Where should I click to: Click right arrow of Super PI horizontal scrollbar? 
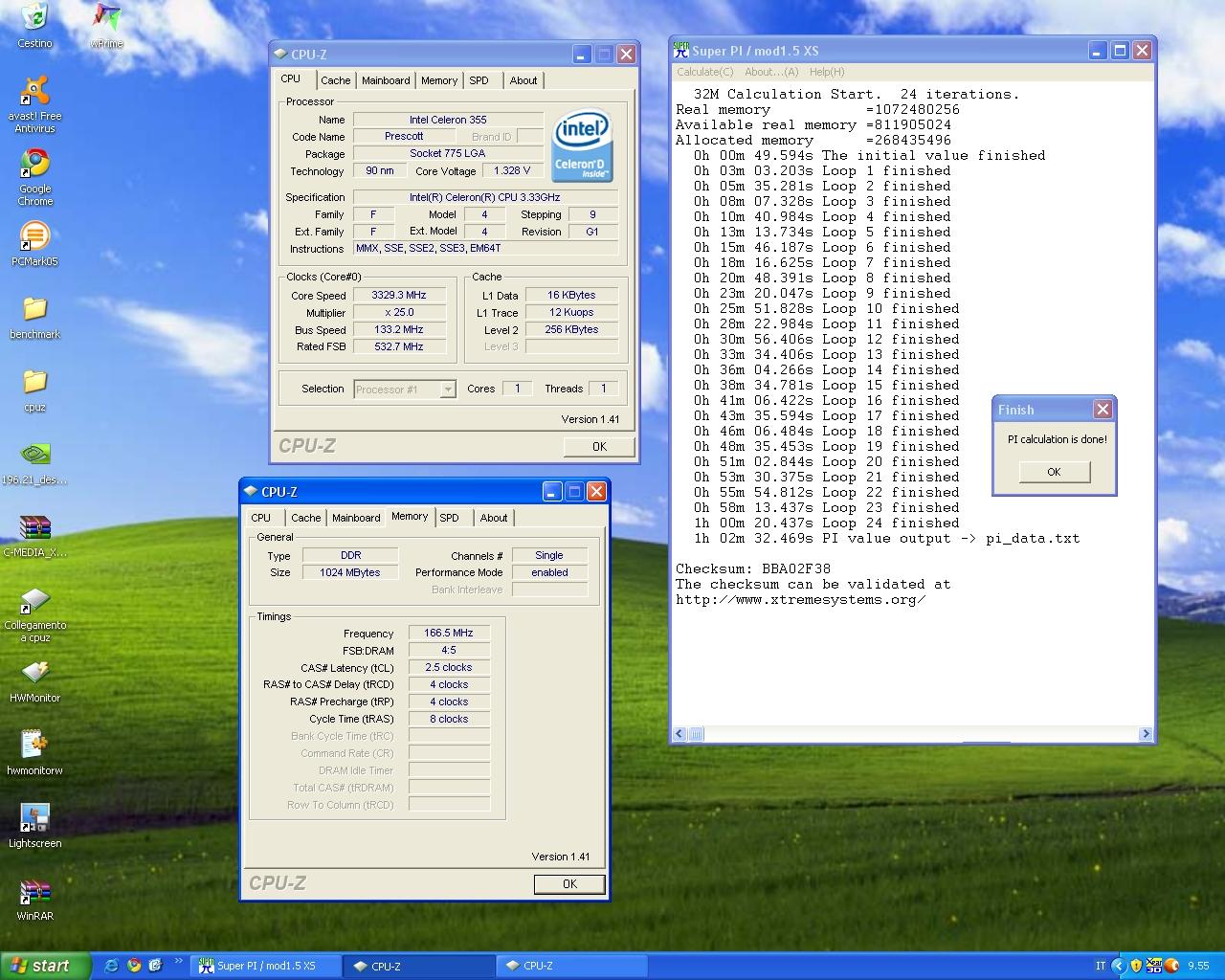tap(1146, 734)
